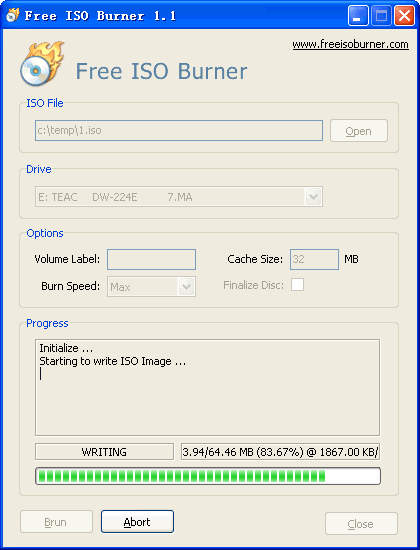Click the 'Volume Label:' text

point(67,259)
